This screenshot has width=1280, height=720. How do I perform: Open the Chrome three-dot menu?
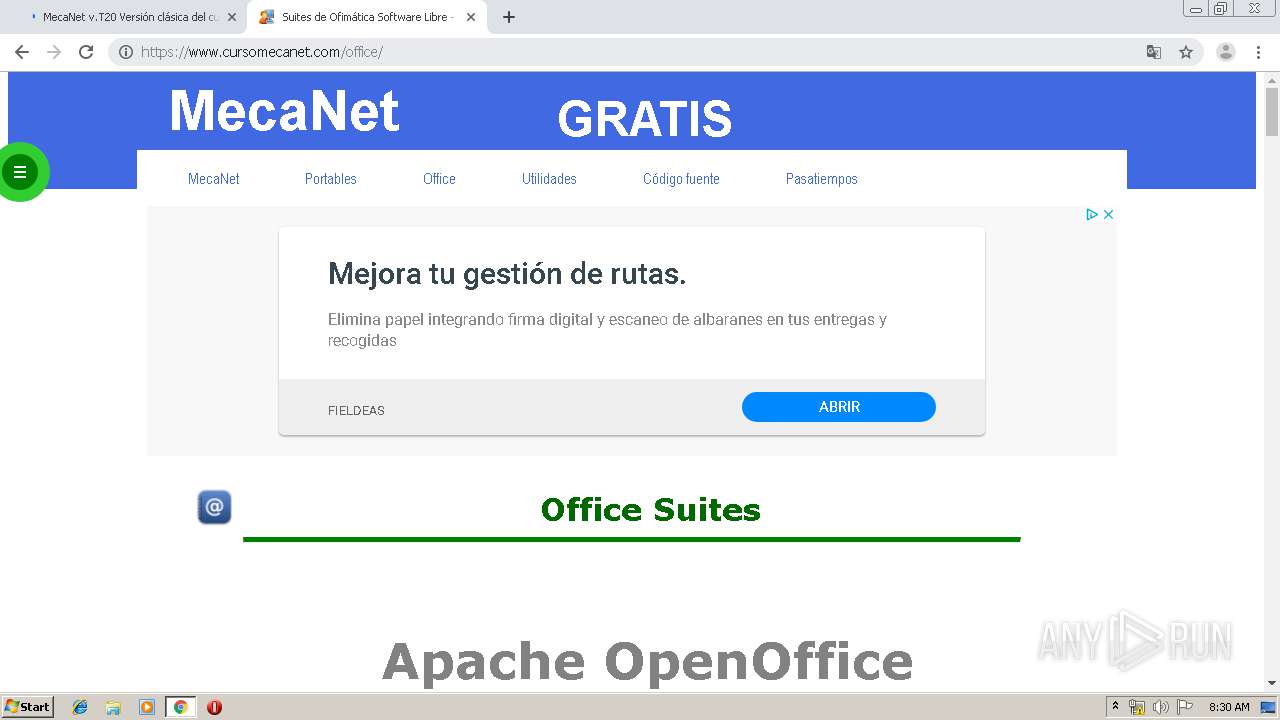pyautogui.click(x=1258, y=52)
